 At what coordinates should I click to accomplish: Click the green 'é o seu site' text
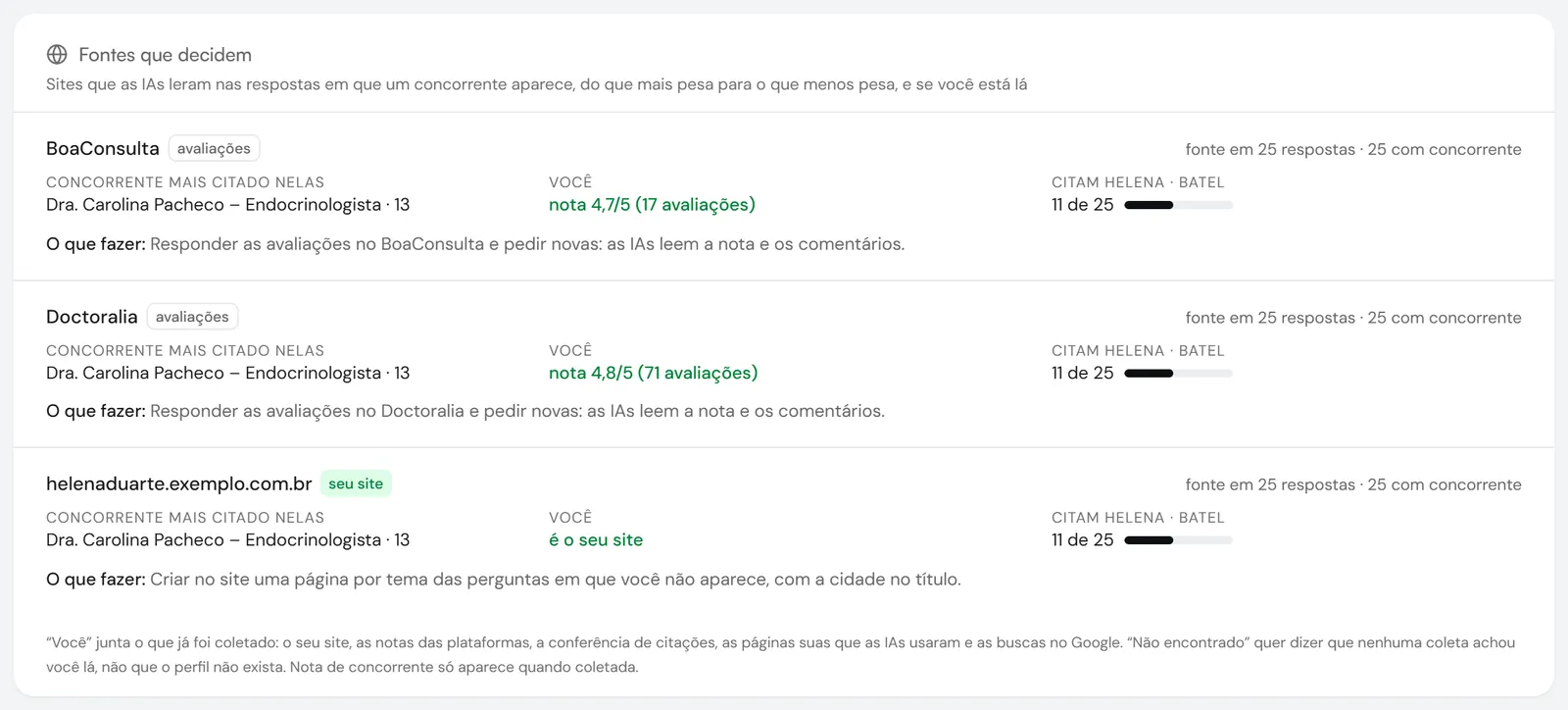pyautogui.click(x=596, y=539)
